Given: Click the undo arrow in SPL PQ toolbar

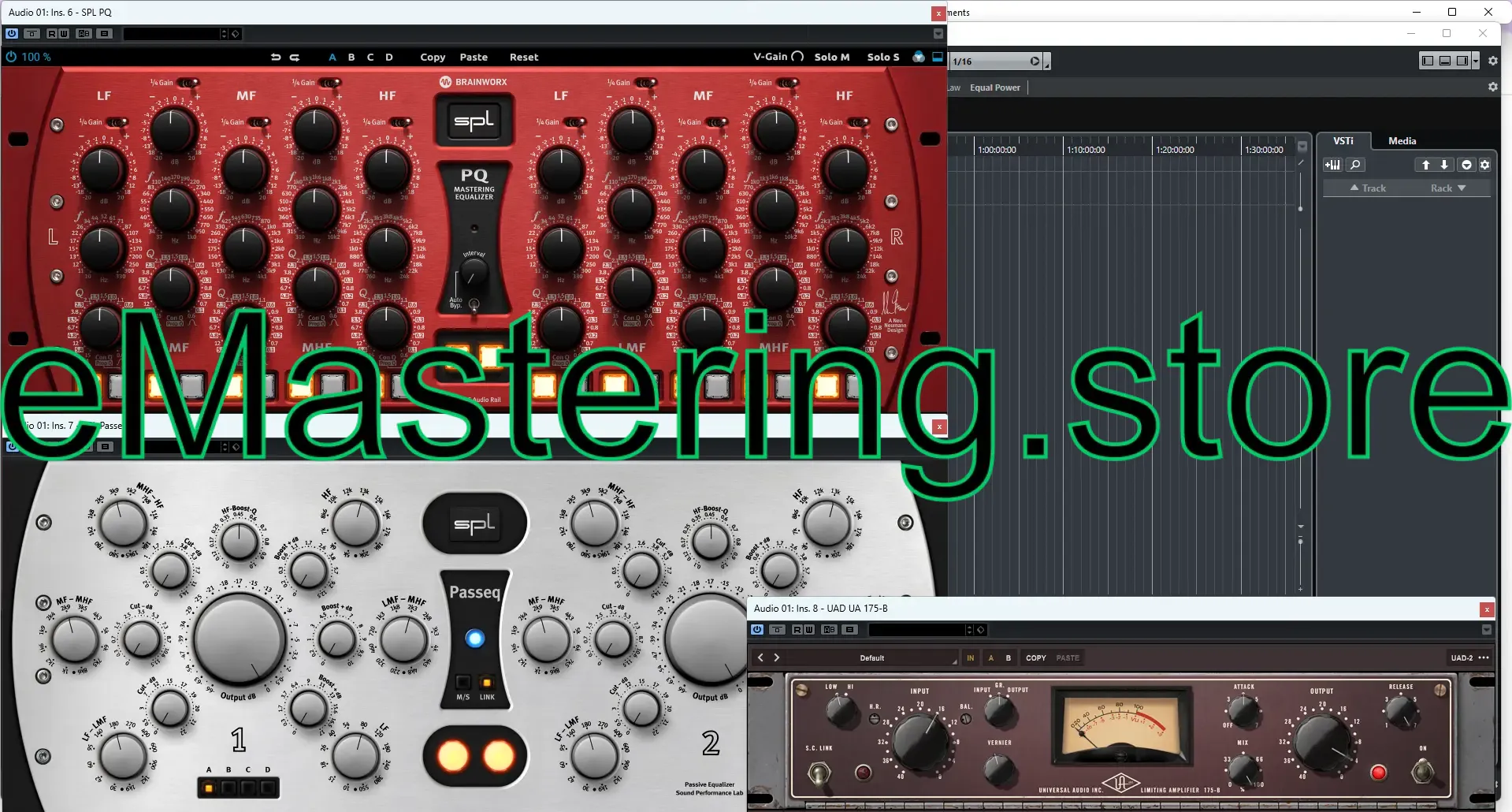Looking at the screenshot, I should pos(276,57).
